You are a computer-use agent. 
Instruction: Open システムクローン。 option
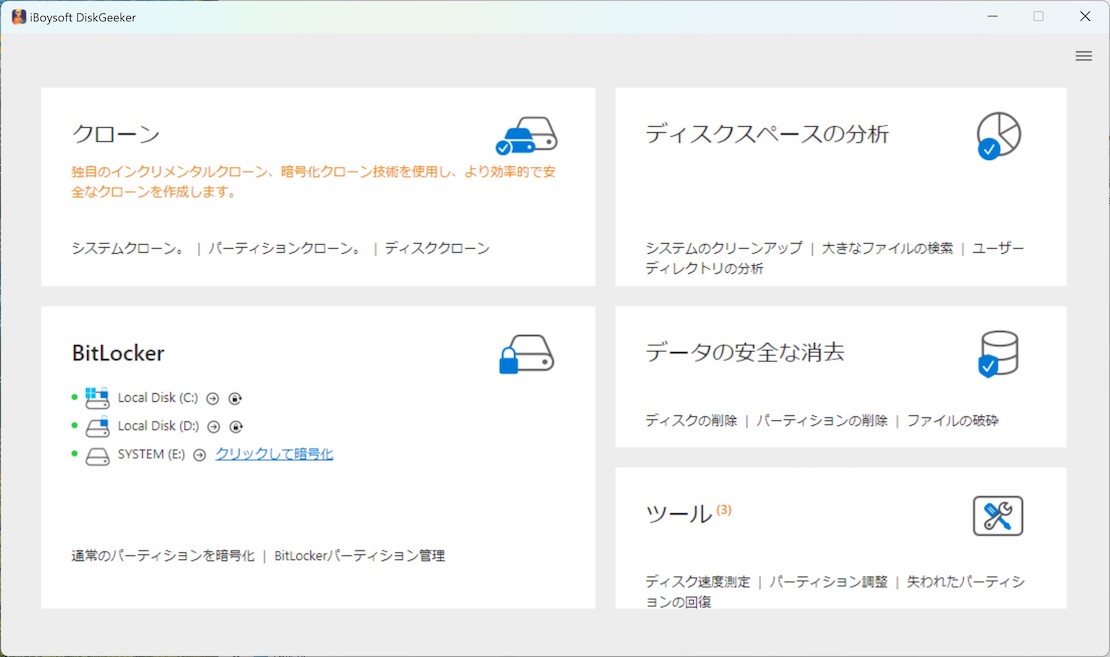(128, 248)
